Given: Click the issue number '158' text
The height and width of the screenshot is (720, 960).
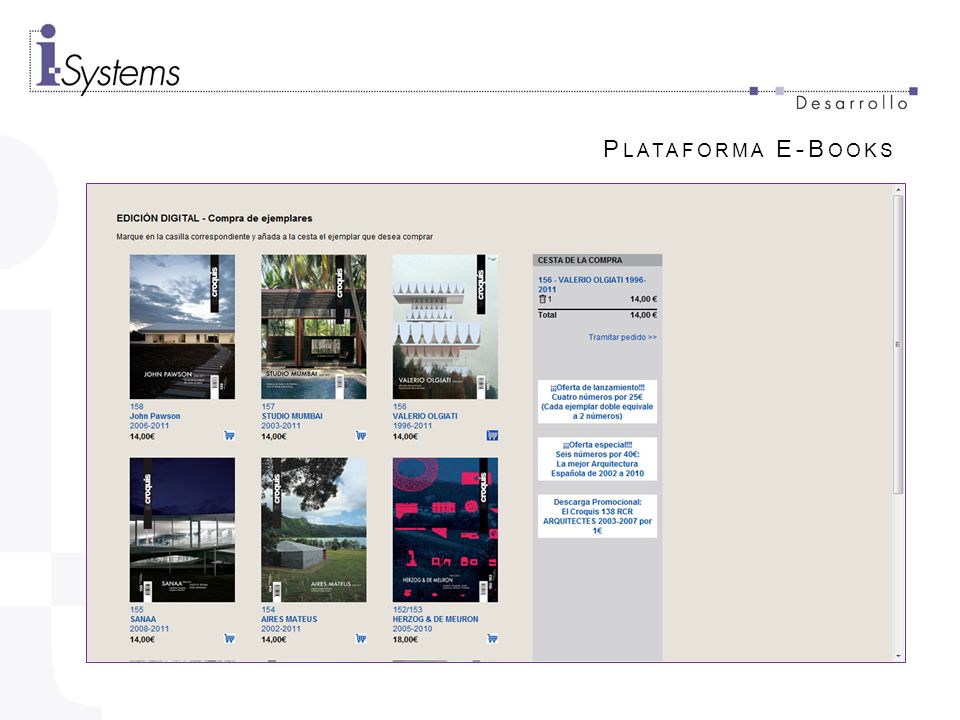Looking at the screenshot, I should [137, 407].
